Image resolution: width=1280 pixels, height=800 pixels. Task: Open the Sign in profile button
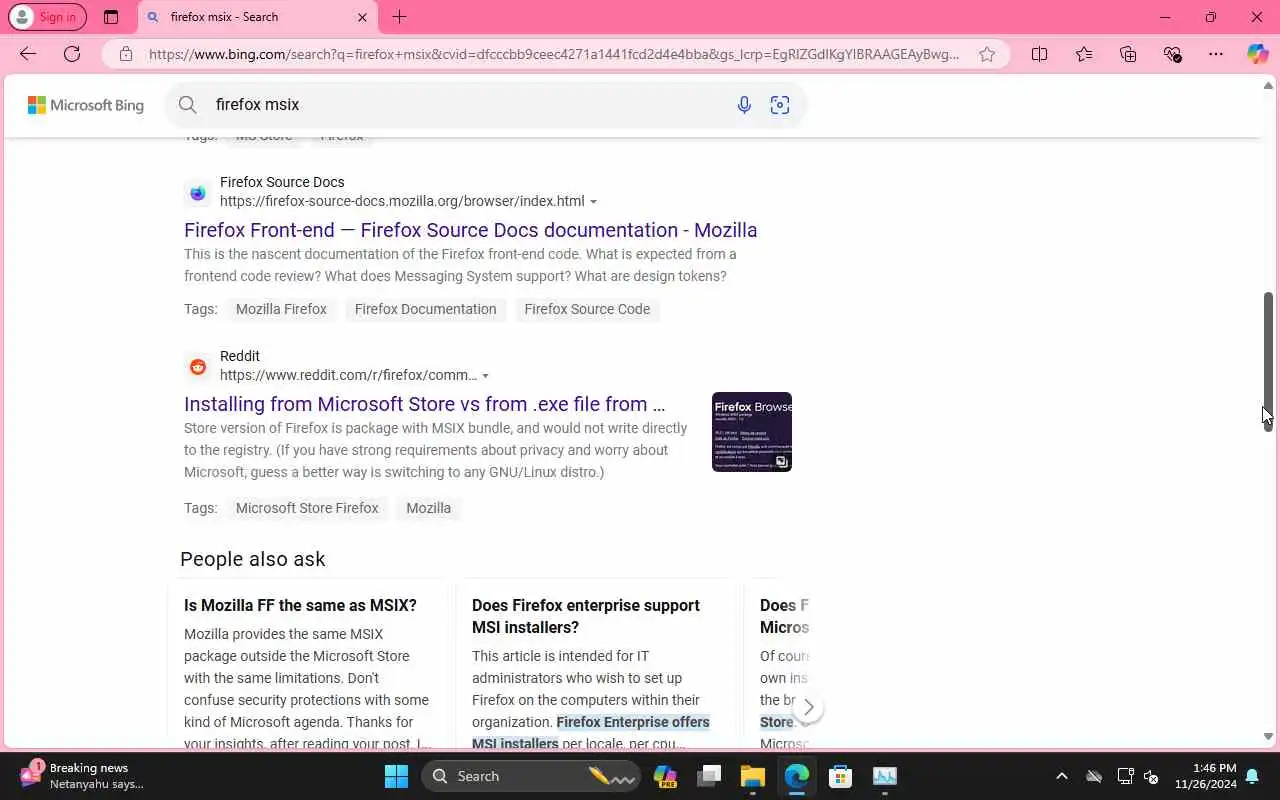point(47,17)
